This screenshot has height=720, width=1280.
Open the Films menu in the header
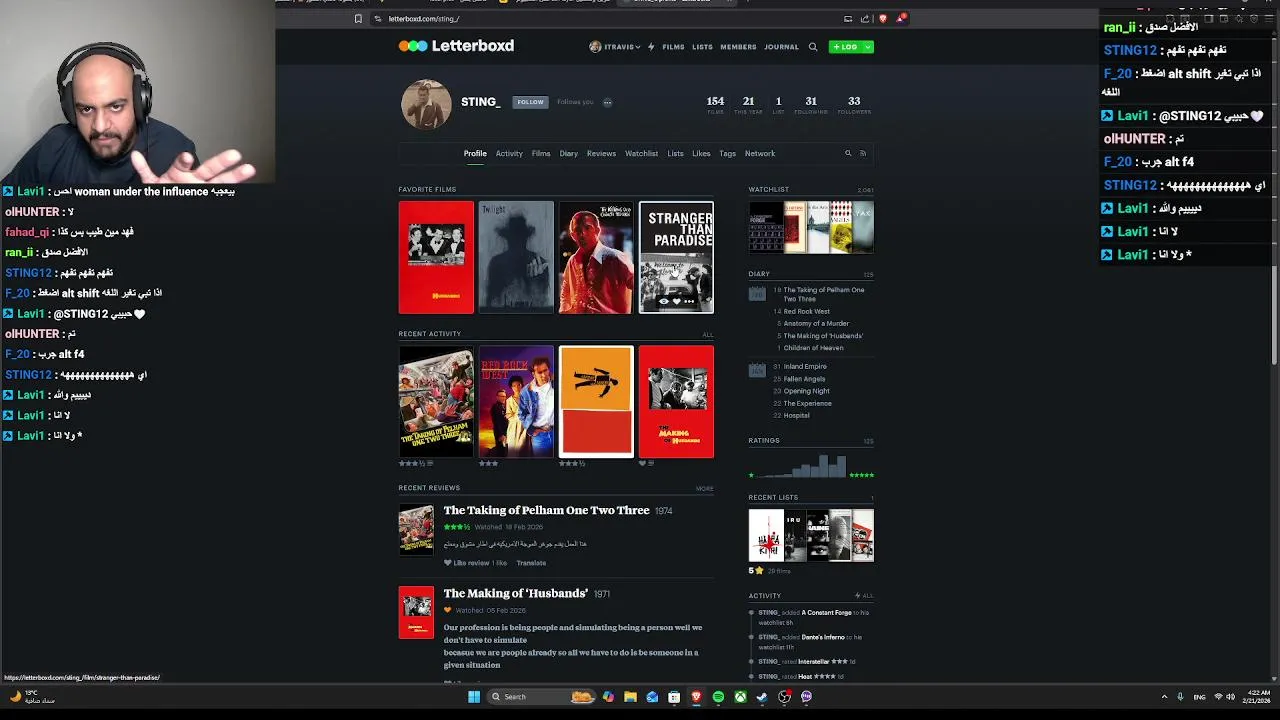pos(673,47)
